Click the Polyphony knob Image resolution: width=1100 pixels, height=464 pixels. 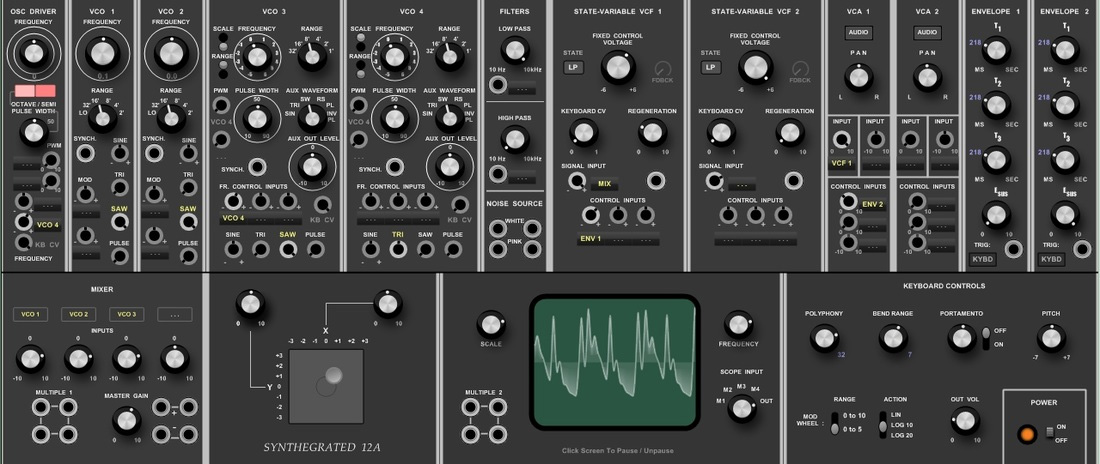coord(824,338)
